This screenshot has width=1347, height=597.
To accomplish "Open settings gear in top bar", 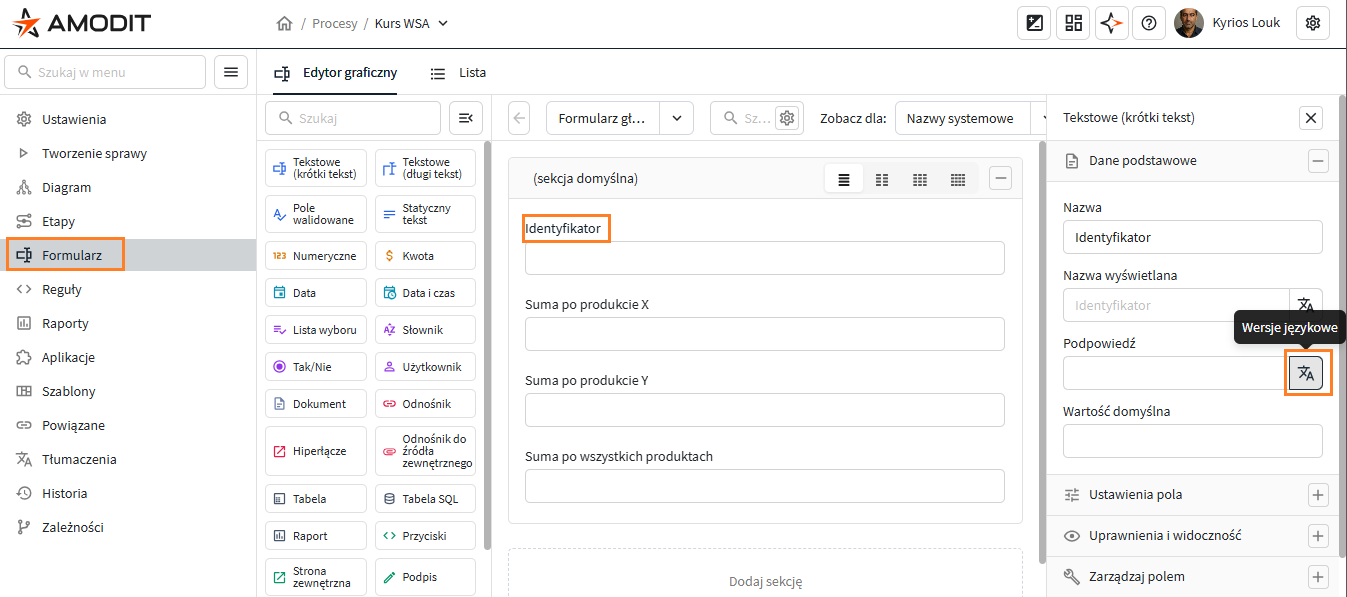I will tap(1312, 23).
